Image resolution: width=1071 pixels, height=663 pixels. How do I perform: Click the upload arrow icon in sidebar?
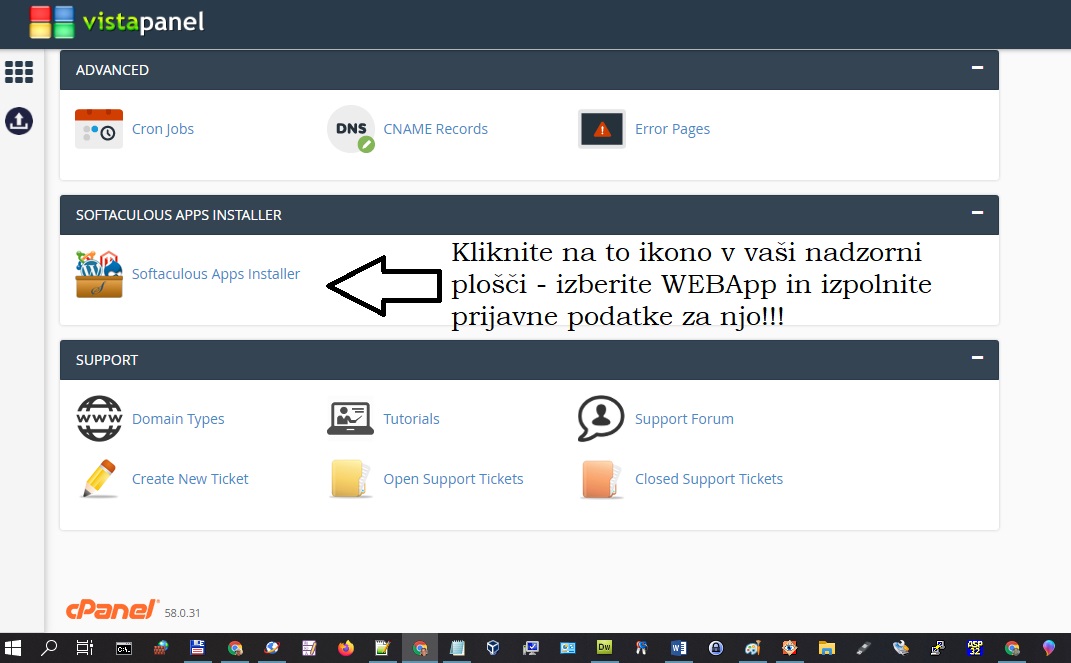pyautogui.click(x=19, y=121)
